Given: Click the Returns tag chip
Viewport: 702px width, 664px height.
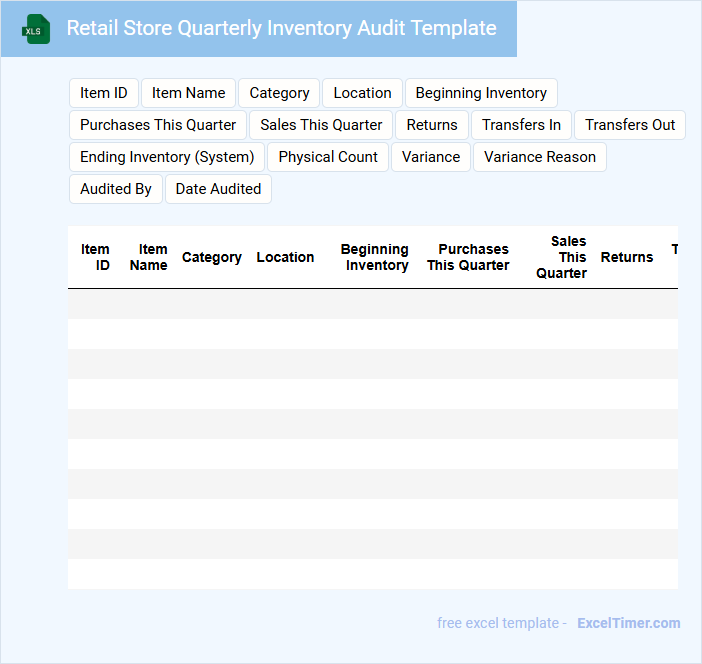Looking at the screenshot, I should 432,125.
